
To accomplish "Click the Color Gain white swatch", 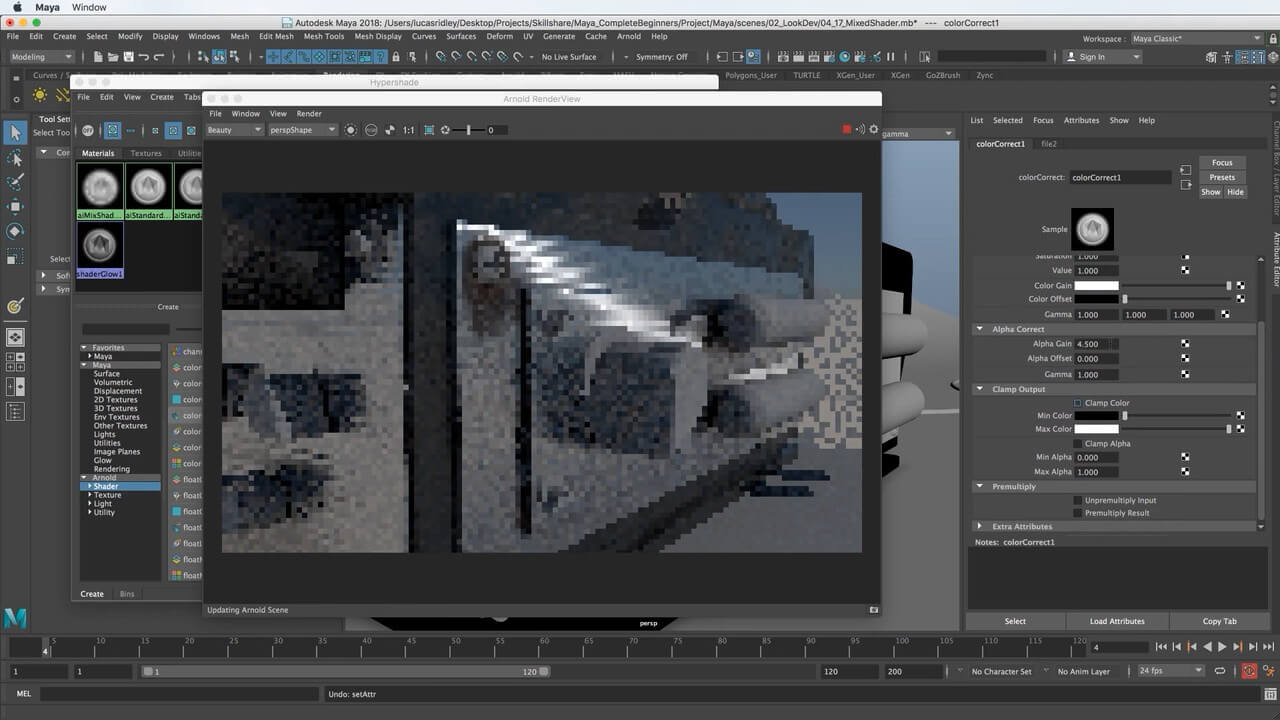I will [x=1096, y=286].
